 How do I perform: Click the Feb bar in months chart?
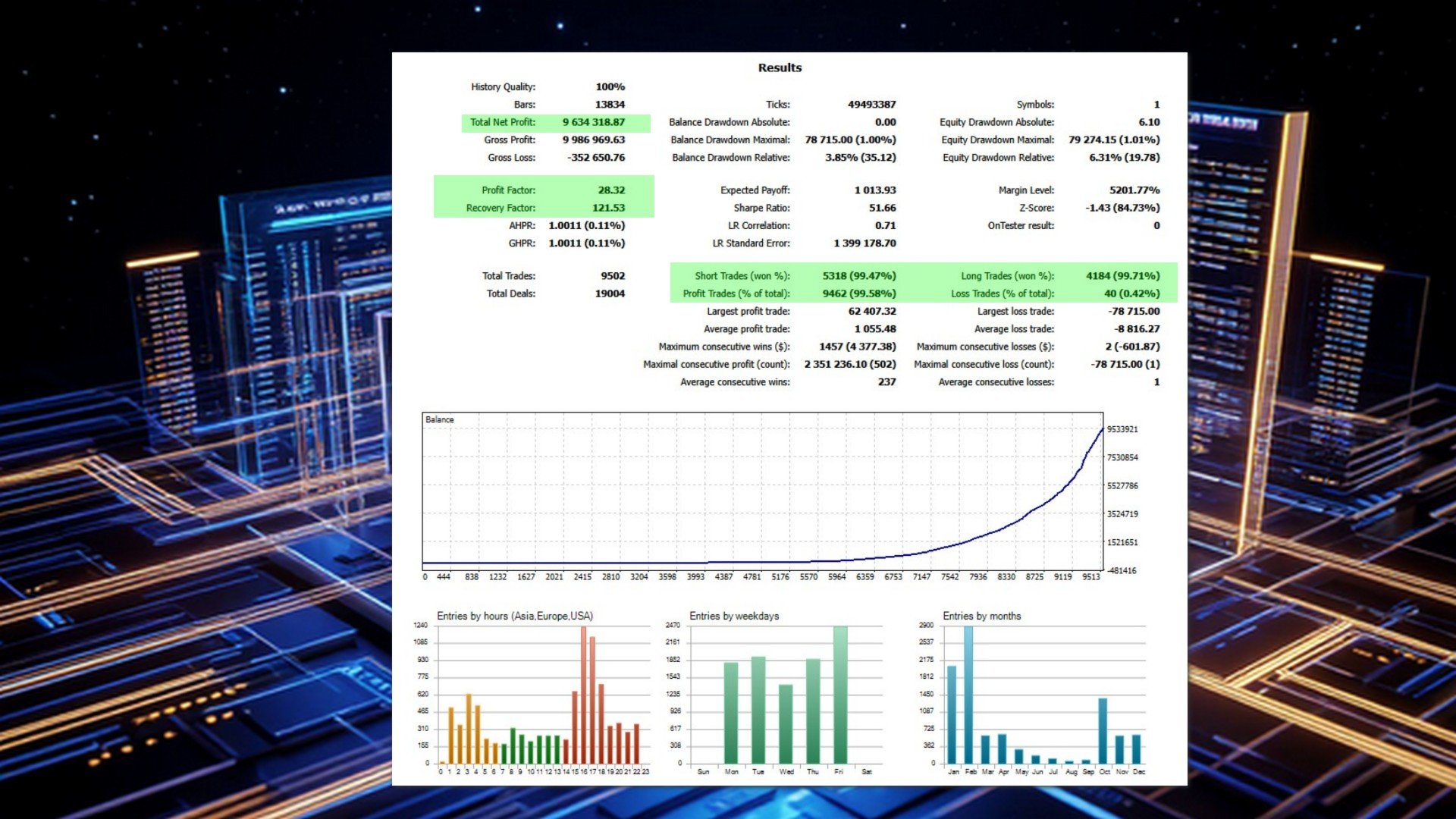[968, 695]
